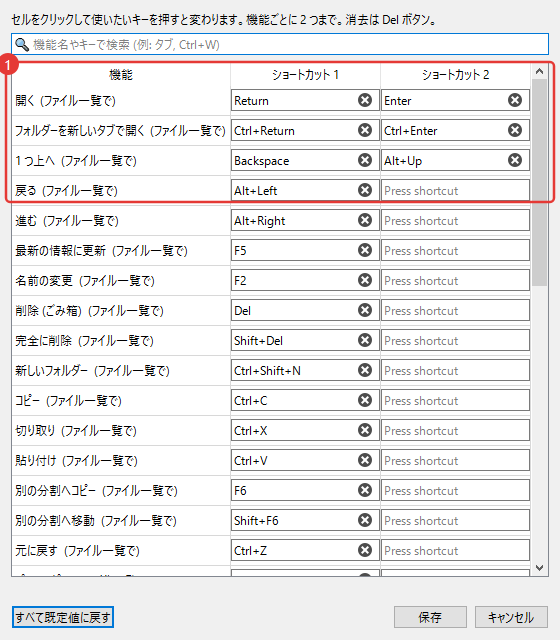Clear the Alt+Left shortcut

pos(365,190)
